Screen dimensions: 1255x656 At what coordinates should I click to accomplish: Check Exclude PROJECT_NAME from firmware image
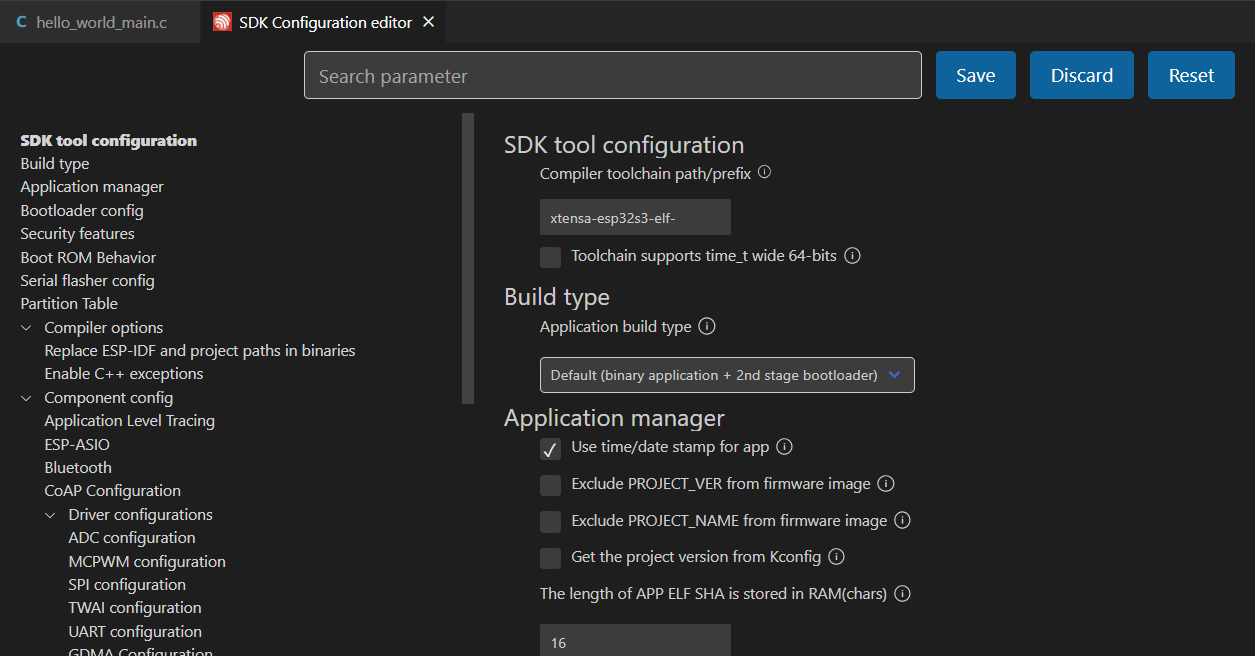550,522
